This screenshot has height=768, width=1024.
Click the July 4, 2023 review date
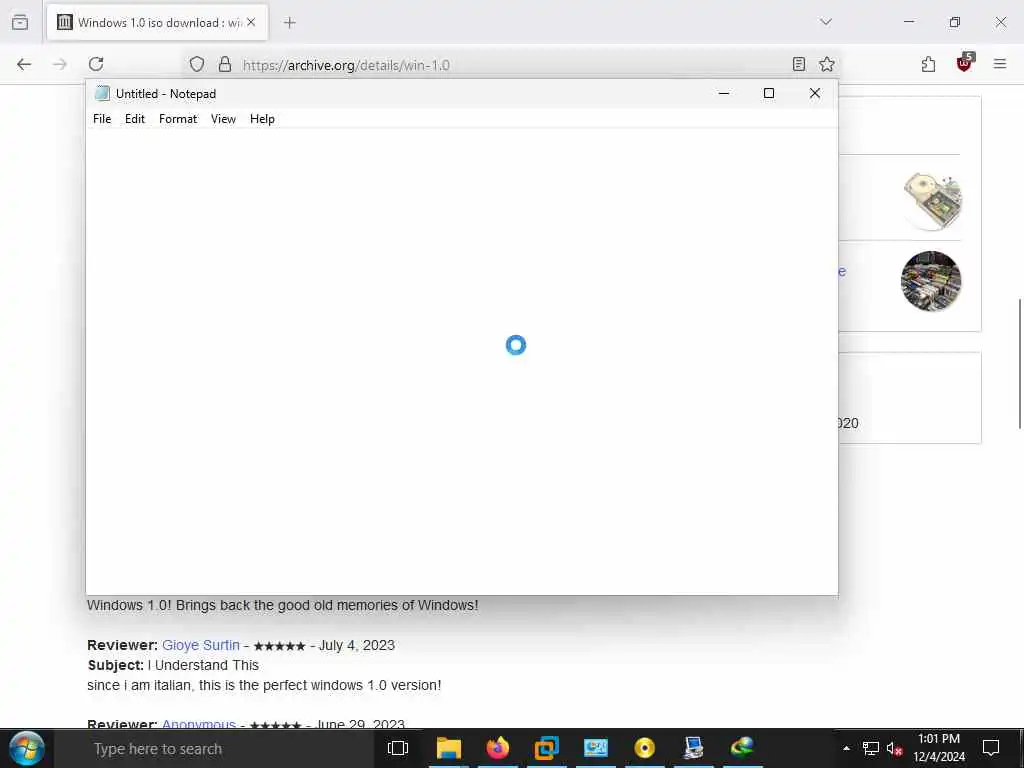357,645
